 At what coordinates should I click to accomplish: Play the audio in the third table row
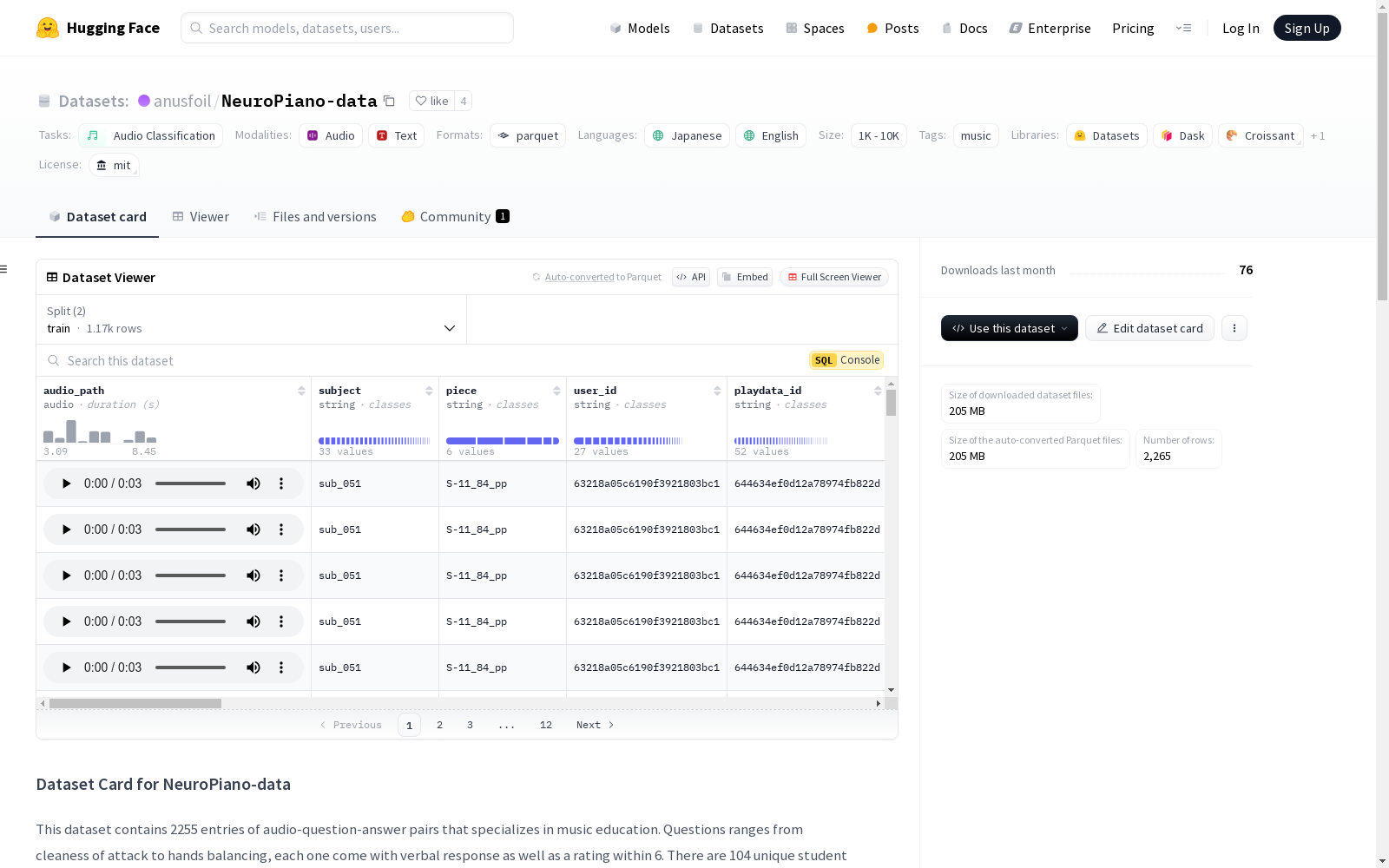pos(66,575)
